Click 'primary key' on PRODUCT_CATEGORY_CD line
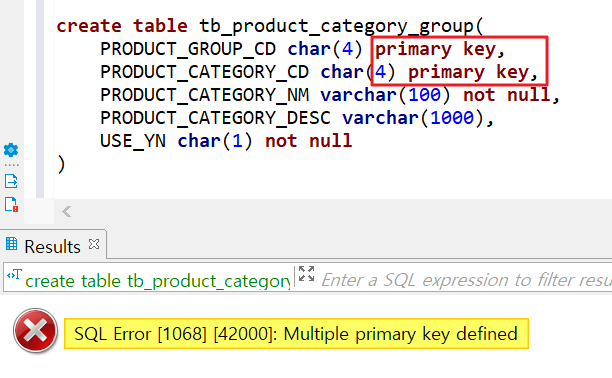 [468, 72]
